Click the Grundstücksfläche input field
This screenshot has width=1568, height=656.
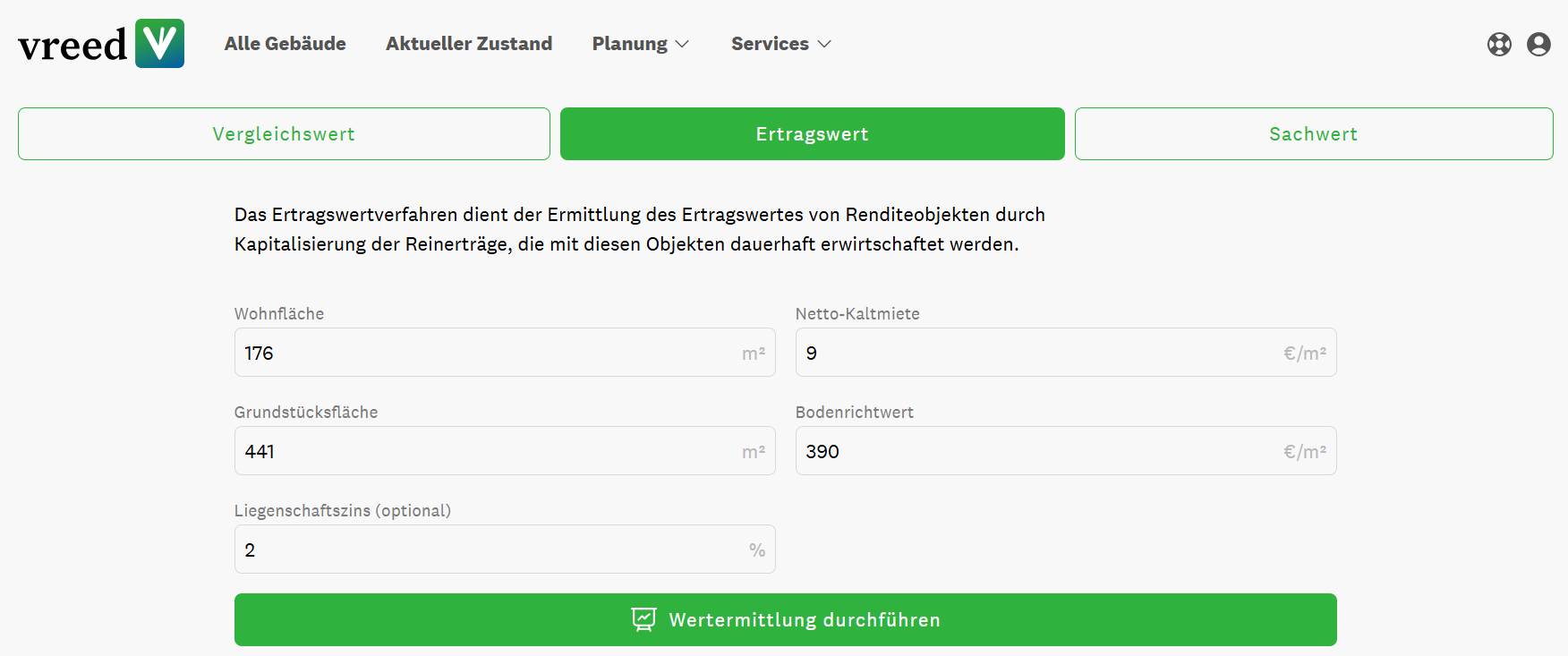(x=488, y=451)
